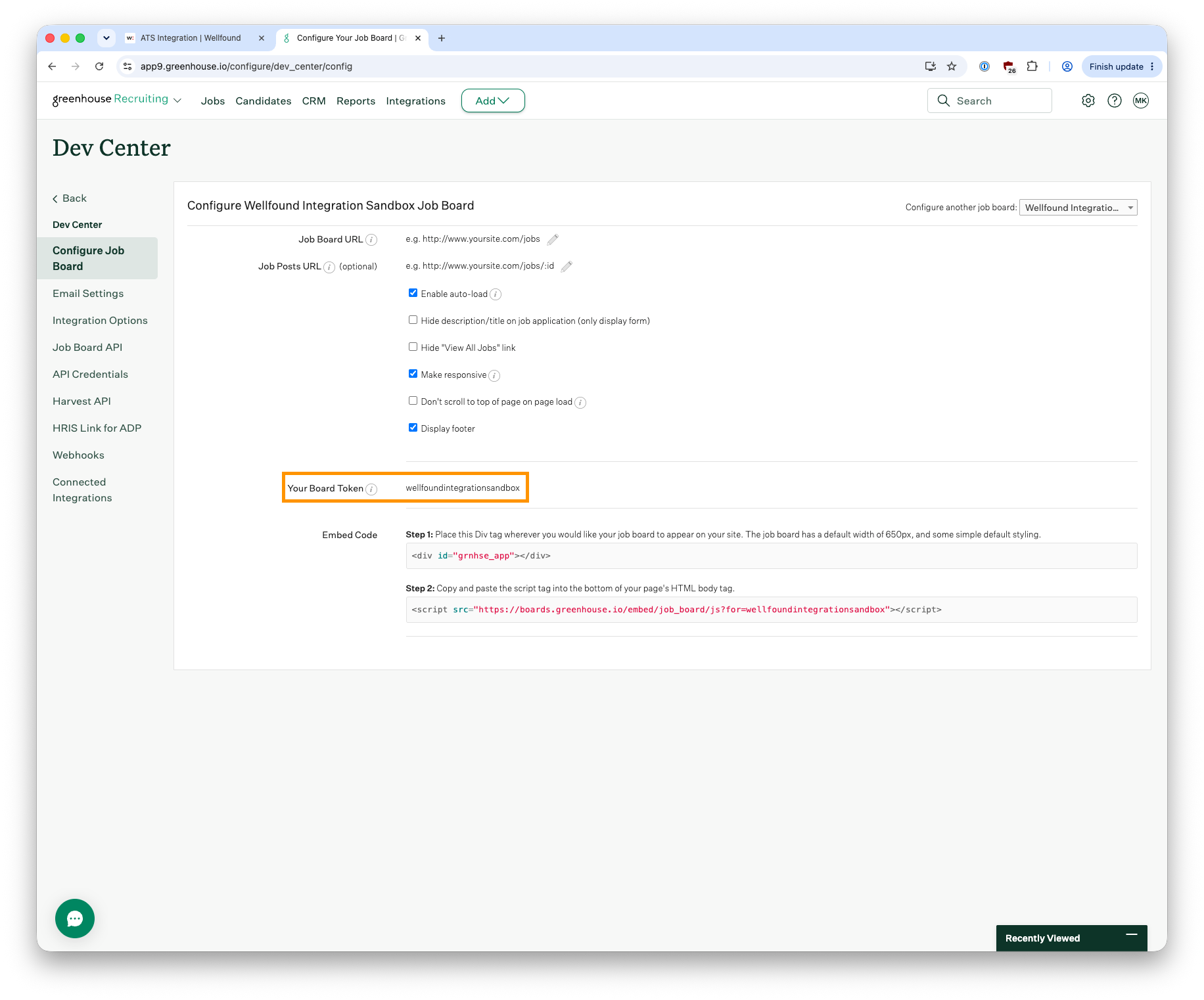The image size is (1204, 1000).
Task: Uncheck Make responsive
Action: pyautogui.click(x=413, y=374)
